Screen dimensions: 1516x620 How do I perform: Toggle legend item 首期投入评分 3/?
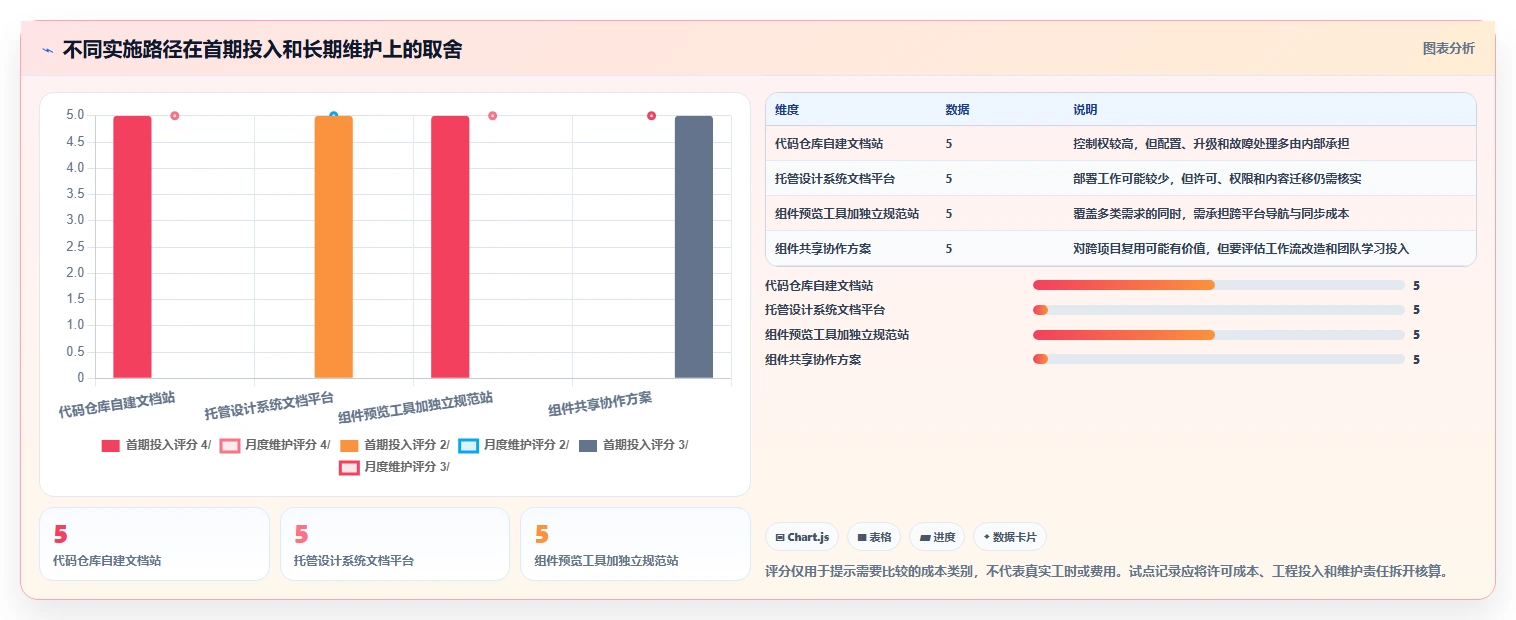[x=634, y=445]
